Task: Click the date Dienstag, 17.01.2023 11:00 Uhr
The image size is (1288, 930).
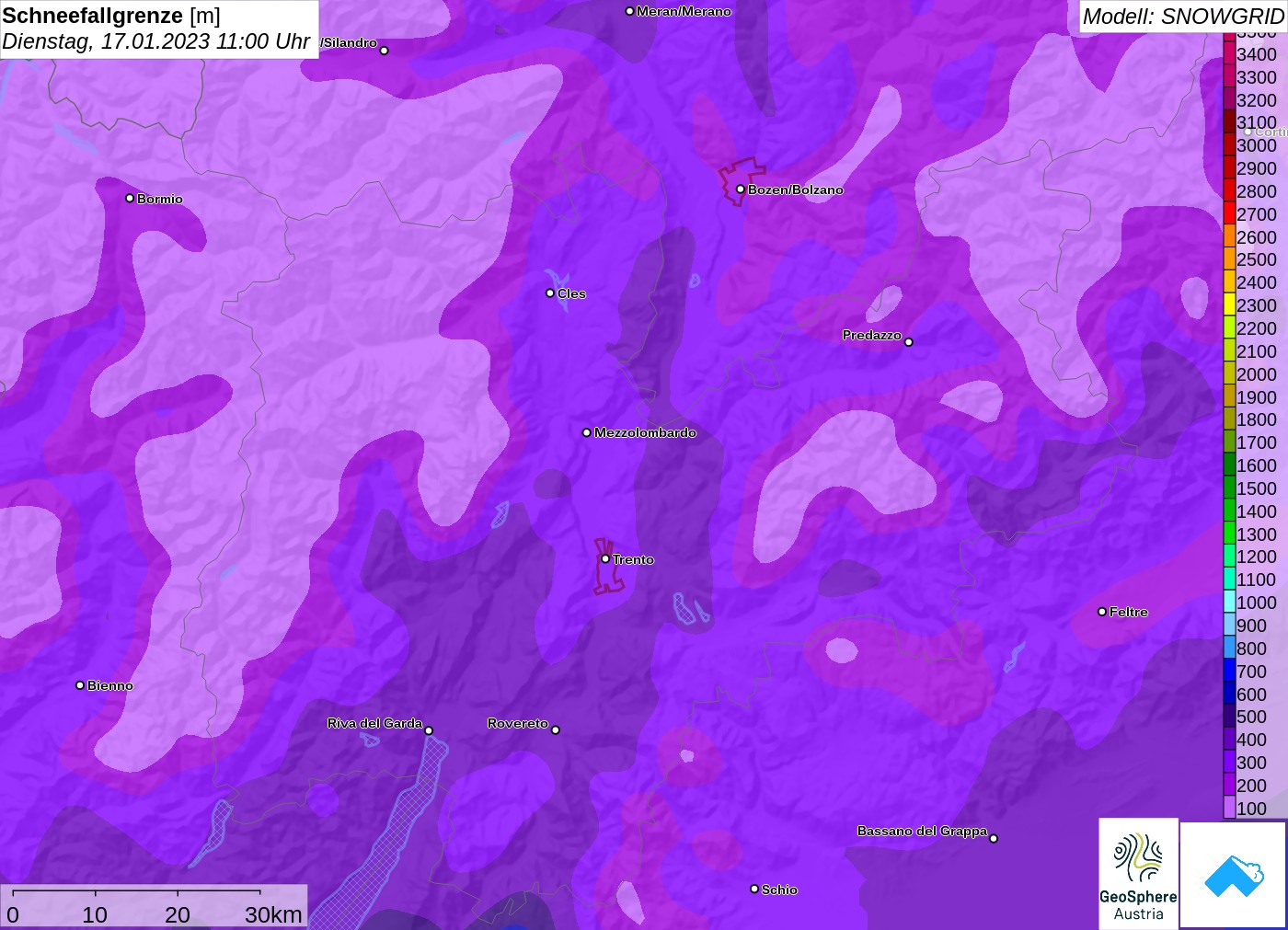Action: (x=155, y=41)
